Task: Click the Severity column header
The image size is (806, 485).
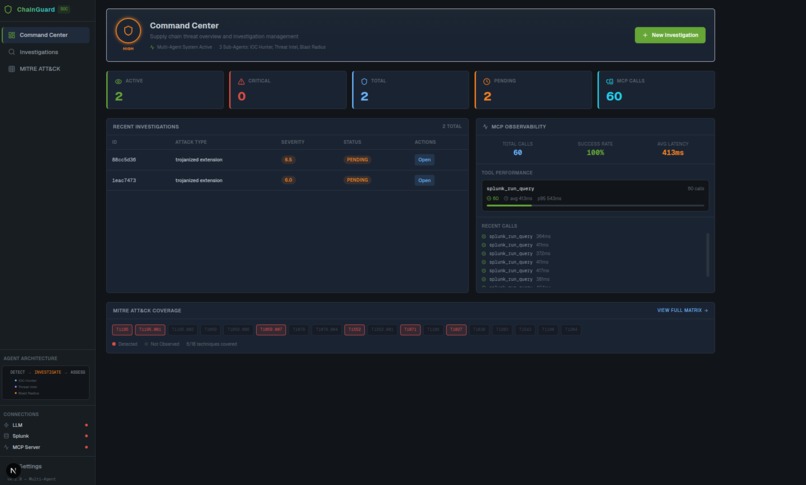Action: tap(293, 142)
